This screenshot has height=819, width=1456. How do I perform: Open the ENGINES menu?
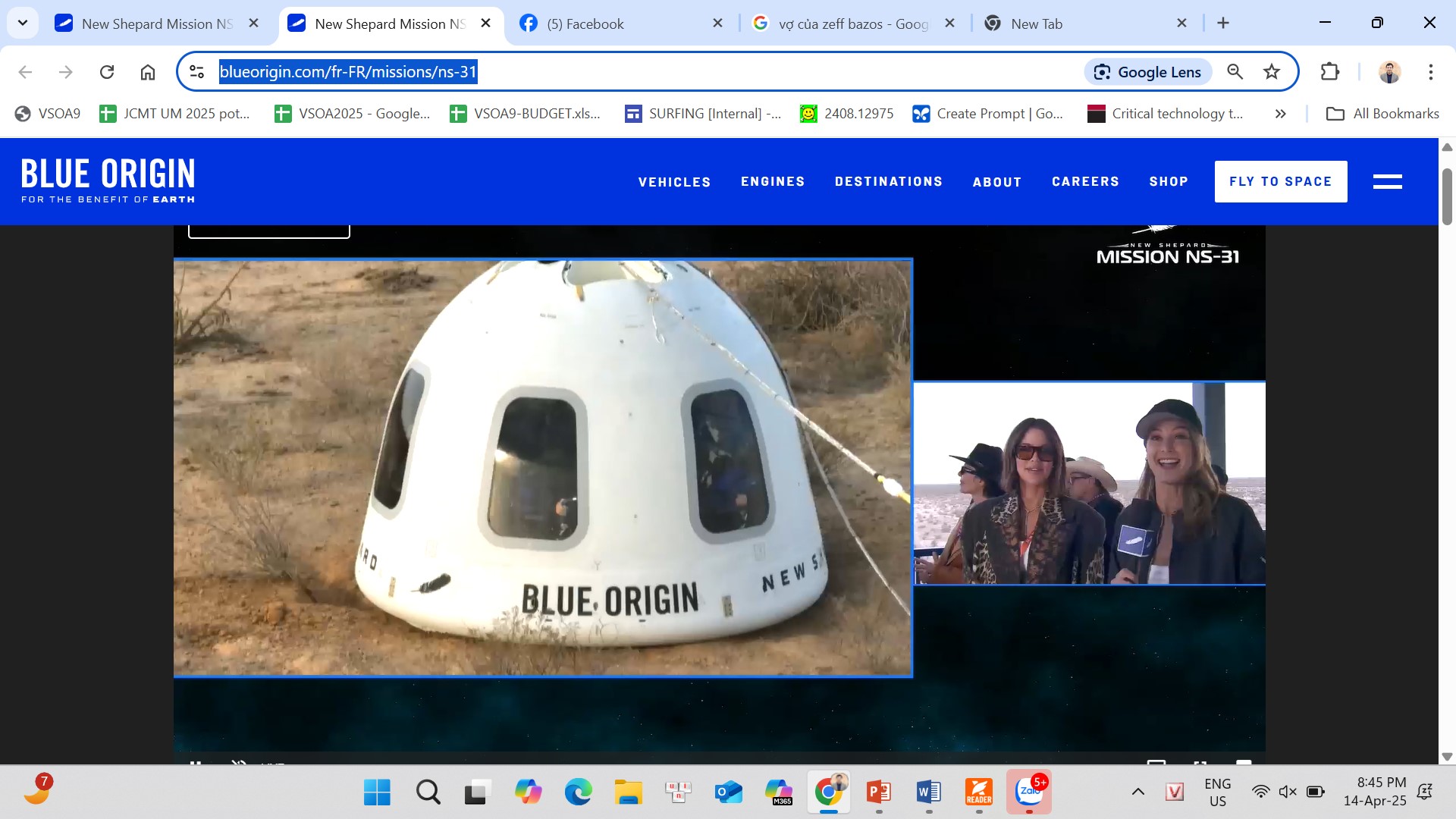[773, 182]
